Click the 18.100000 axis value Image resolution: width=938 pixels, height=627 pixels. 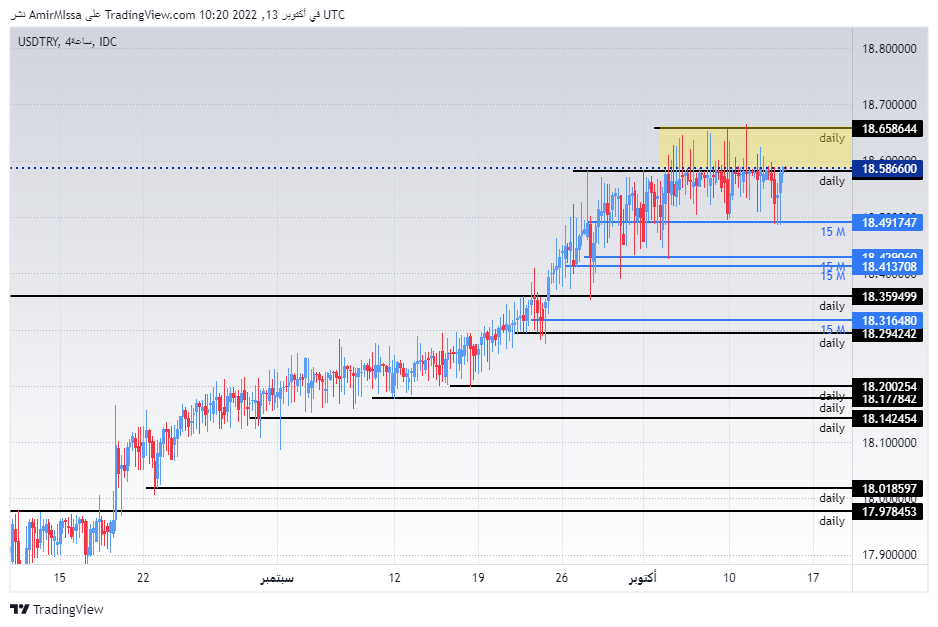tap(889, 443)
